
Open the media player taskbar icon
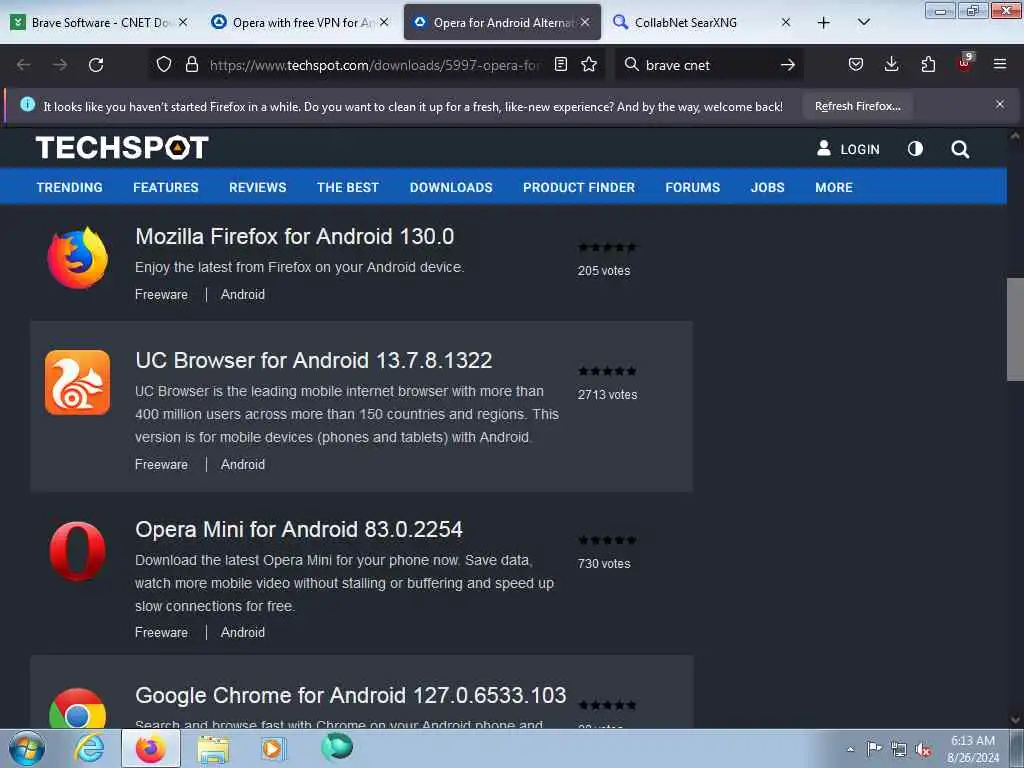click(272, 748)
